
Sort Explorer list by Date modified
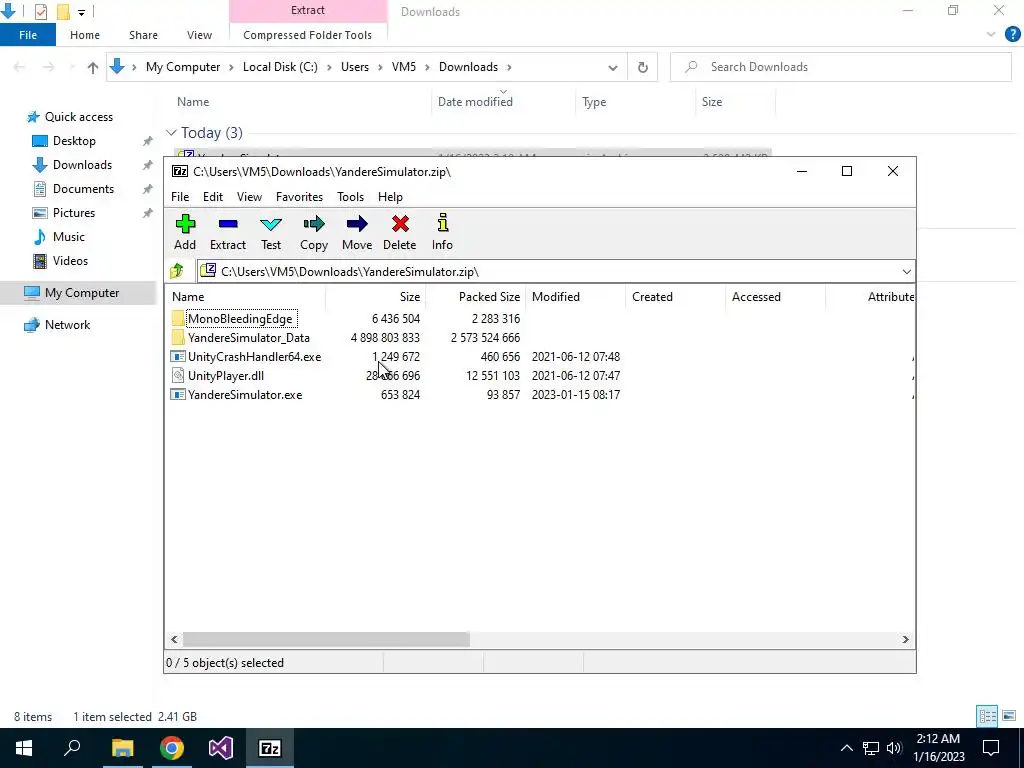point(475,102)
